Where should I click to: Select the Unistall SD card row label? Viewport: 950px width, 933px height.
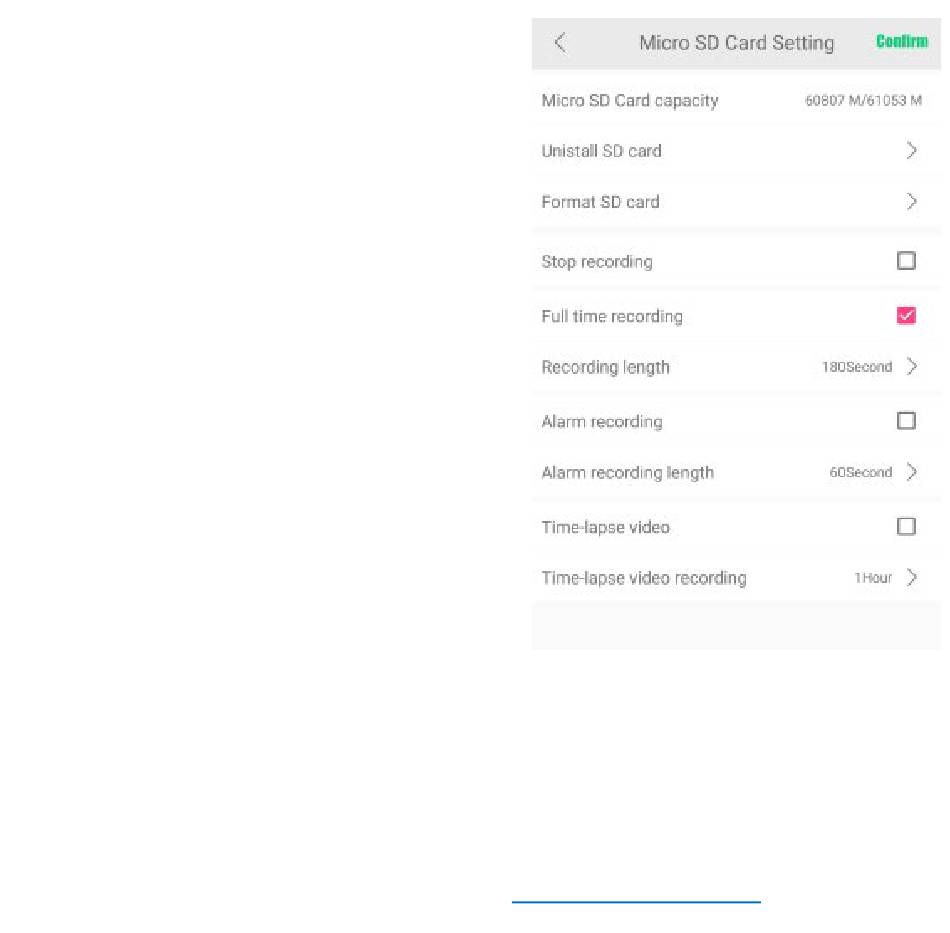point(601,151)
